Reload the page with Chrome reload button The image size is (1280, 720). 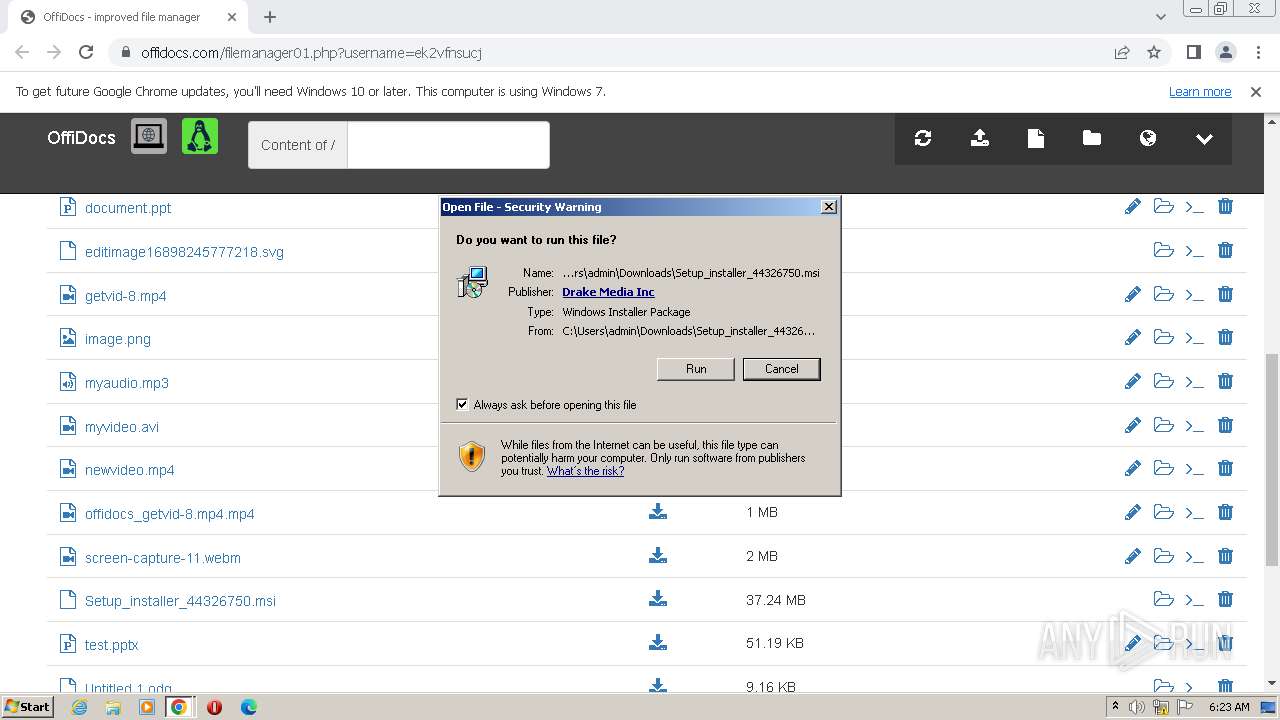(x=86, y=52)
